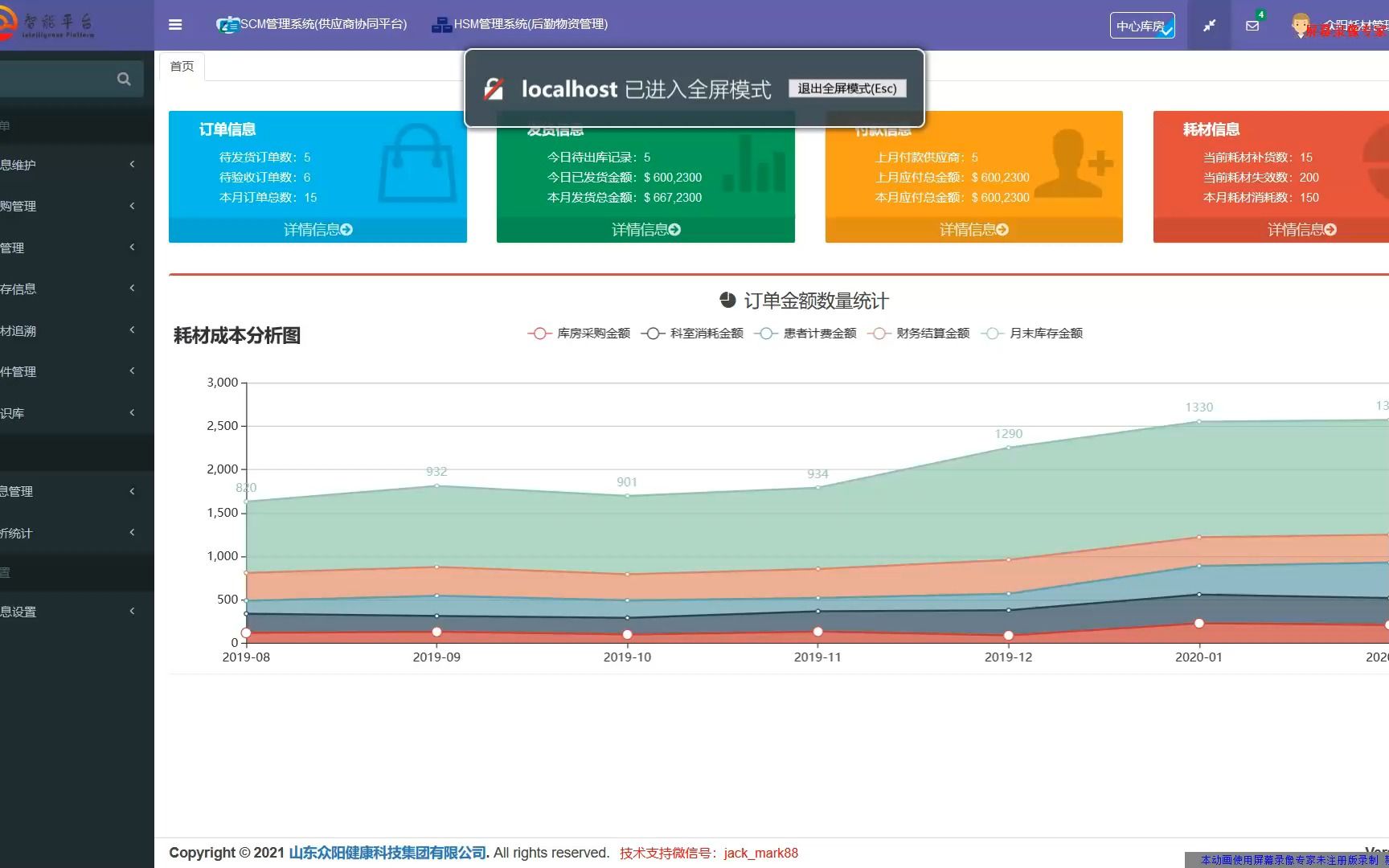The image size is (1389, 868).
Task: Toggle 患者计费金额 legend series
Action: point(805,334)
